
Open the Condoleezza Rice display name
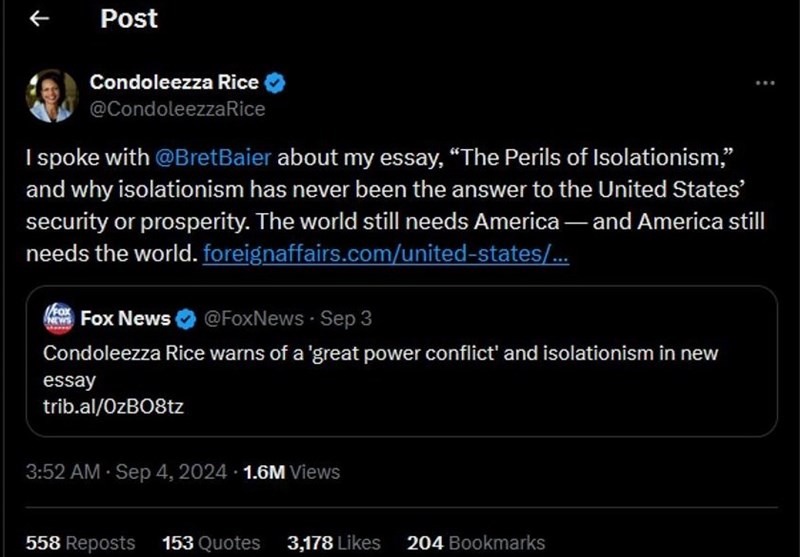(x=174, y=82)
